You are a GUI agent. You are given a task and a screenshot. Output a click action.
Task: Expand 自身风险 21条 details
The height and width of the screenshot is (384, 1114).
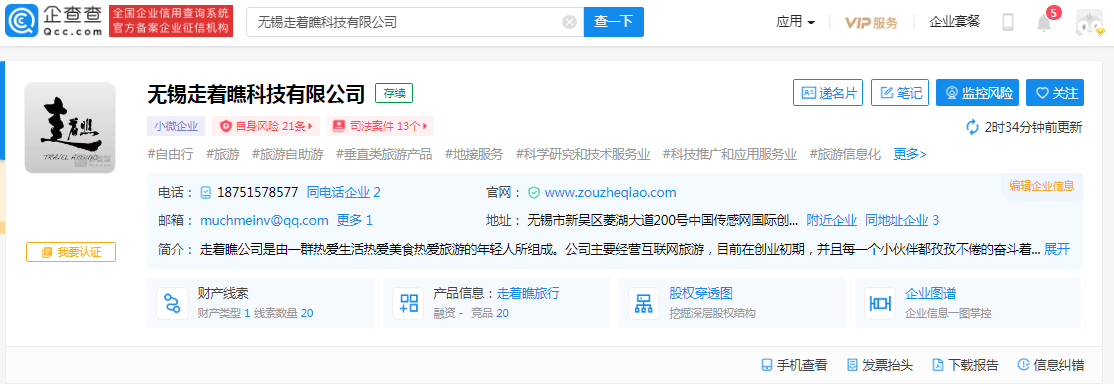266,127
